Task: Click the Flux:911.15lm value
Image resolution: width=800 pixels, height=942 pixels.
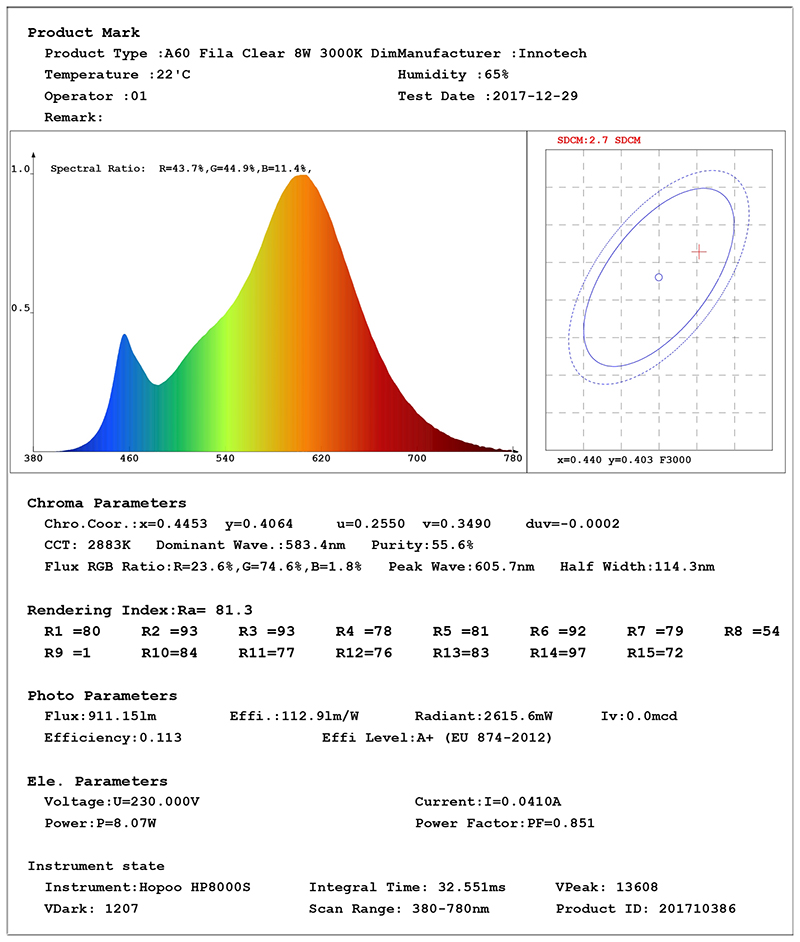Action: (x=101, y=717)
